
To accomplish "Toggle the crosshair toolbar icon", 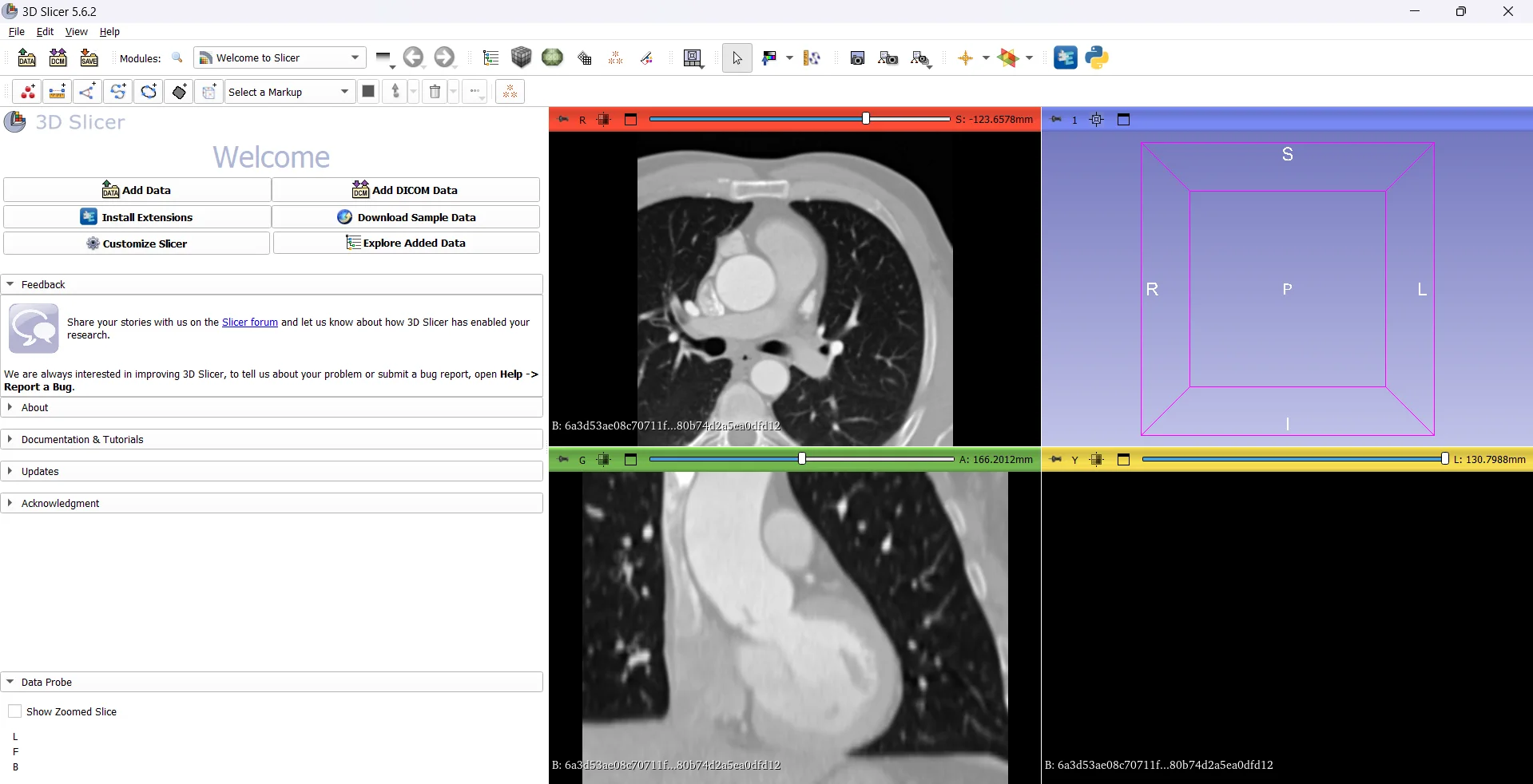I will pos(965,57).
